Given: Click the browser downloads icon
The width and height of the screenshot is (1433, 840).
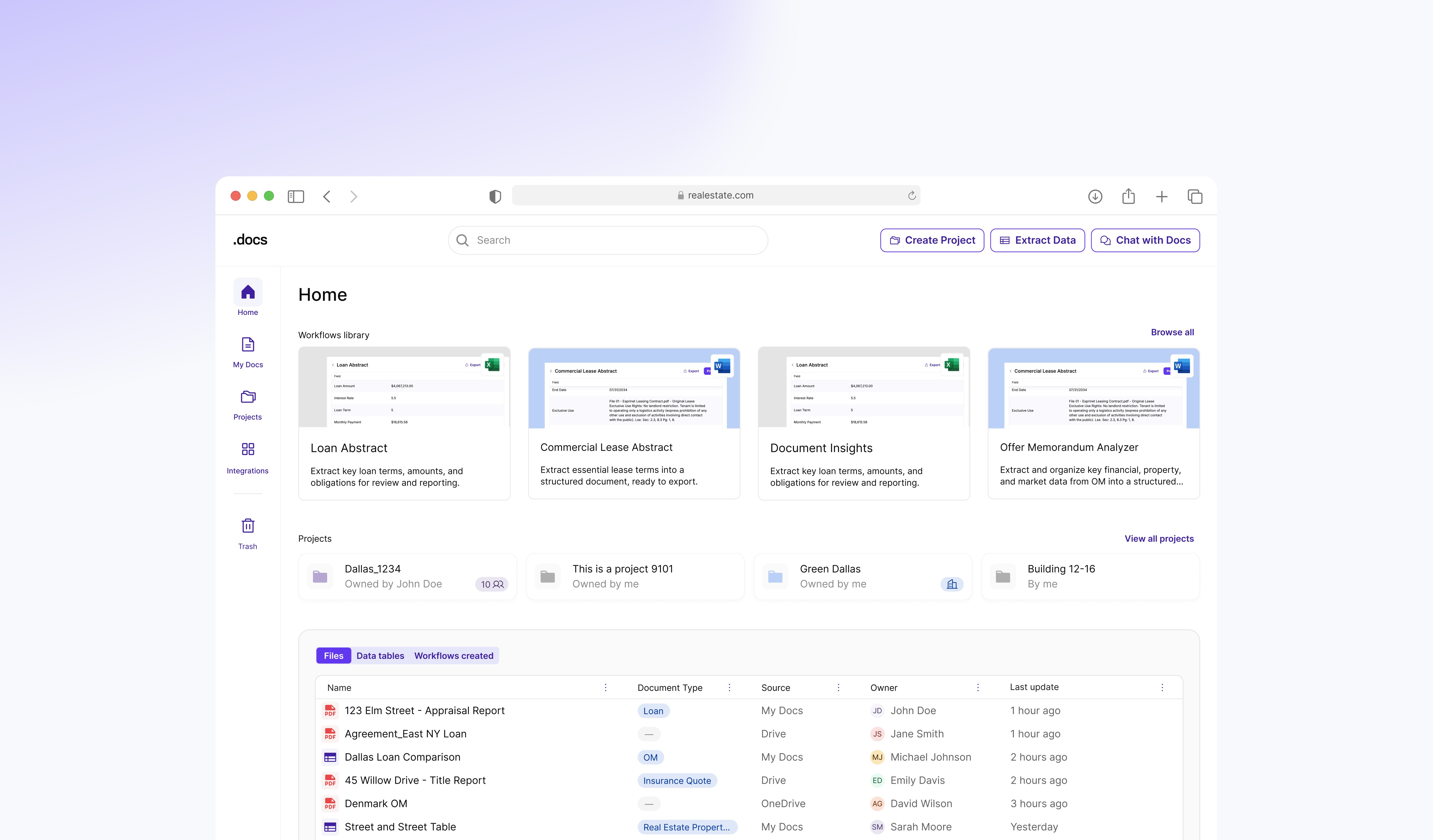Looking at the screenshot, I should click(x=1095, y=197).
